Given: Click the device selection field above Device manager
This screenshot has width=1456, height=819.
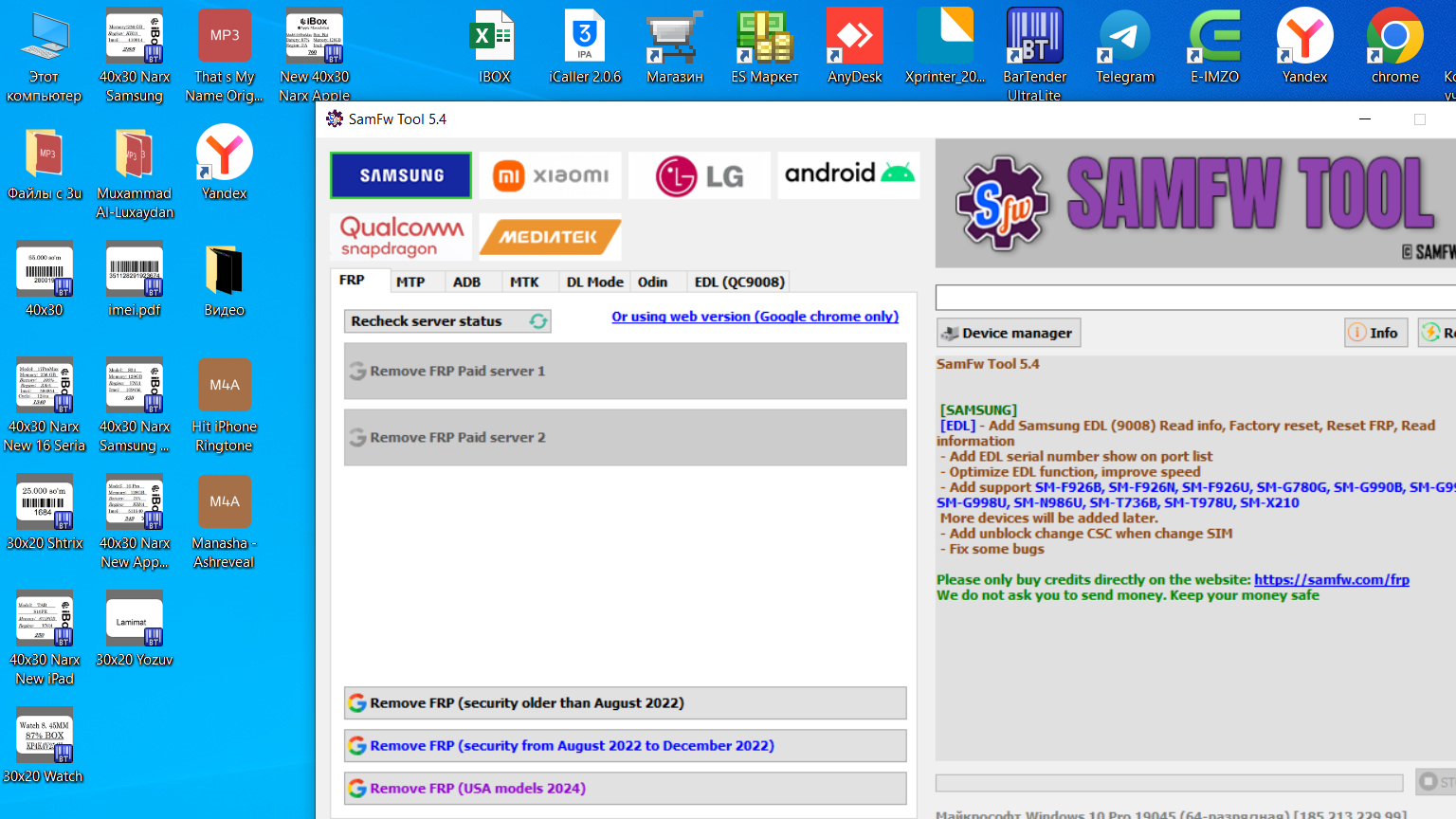Looking at the screenshot, I should 1195,297.
